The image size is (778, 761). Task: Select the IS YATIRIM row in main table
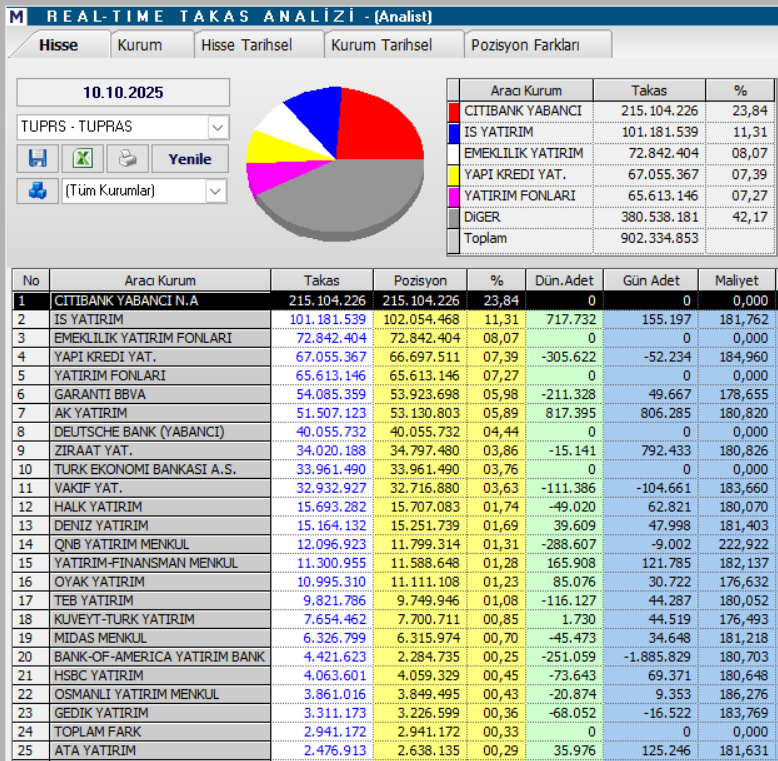[x=394, y=319]
